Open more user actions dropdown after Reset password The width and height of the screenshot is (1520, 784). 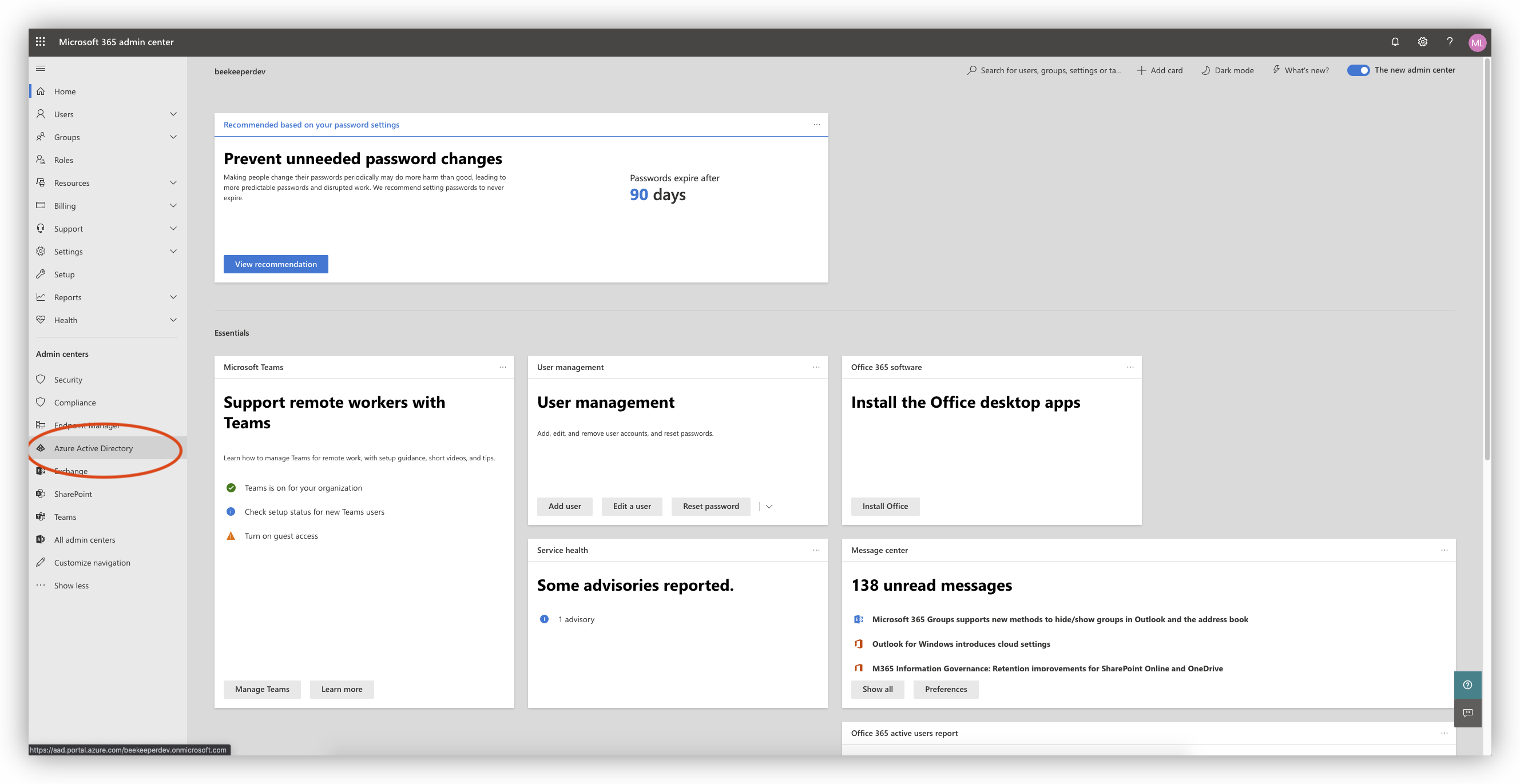click(769, 506)
